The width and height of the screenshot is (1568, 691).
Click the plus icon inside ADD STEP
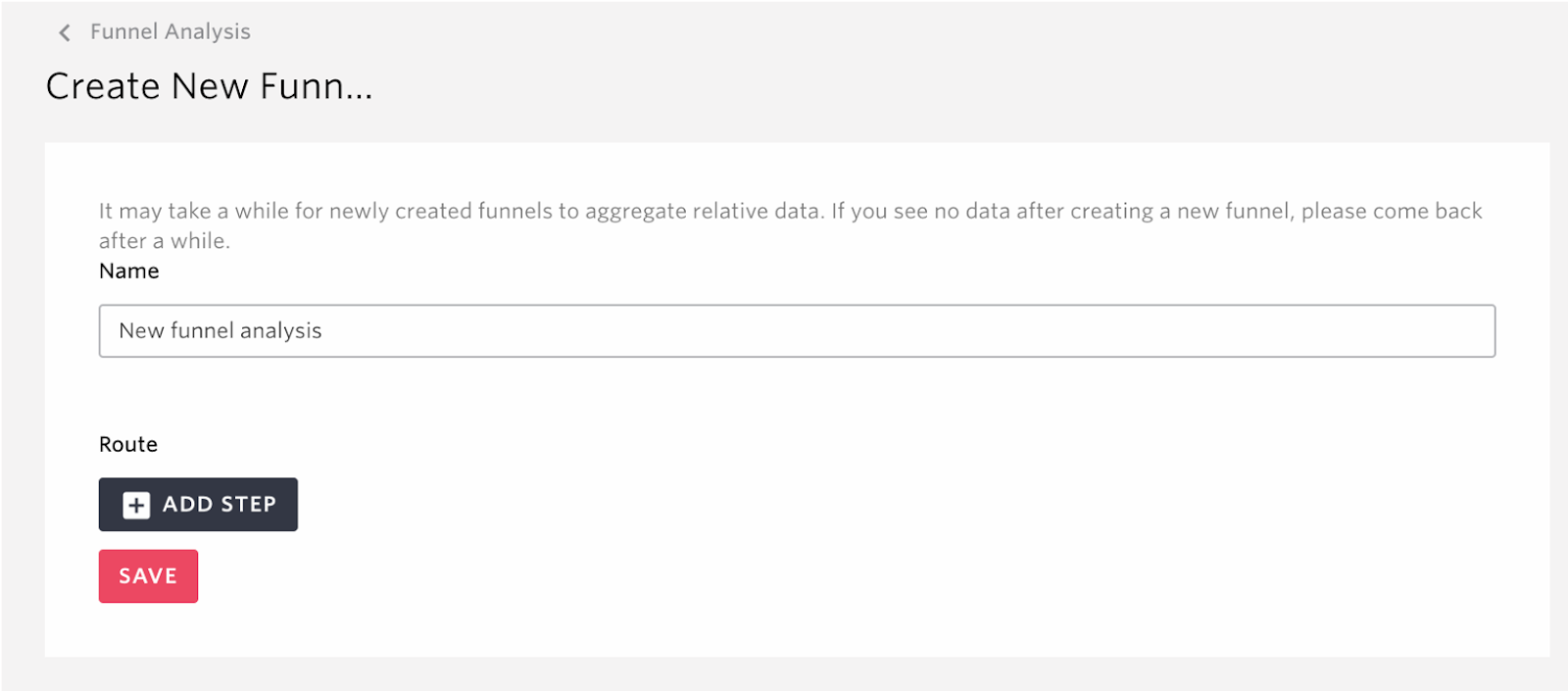pyautogui.click(x=136, y=505)
